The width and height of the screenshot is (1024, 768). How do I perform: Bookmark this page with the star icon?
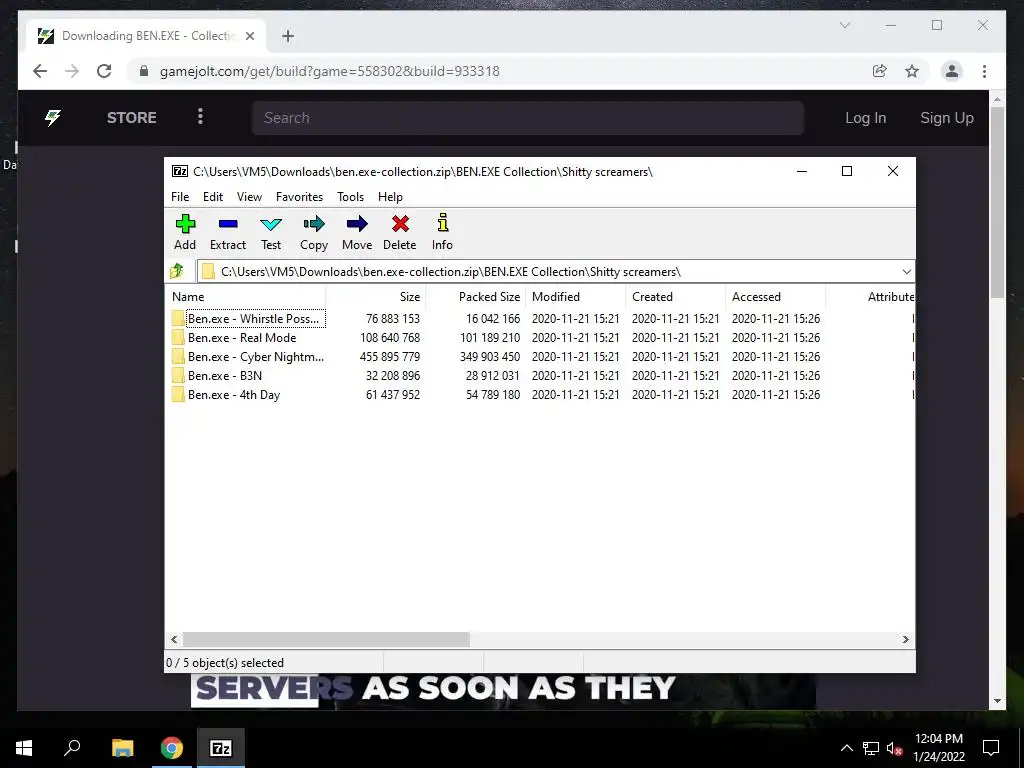tap(912, 71)
